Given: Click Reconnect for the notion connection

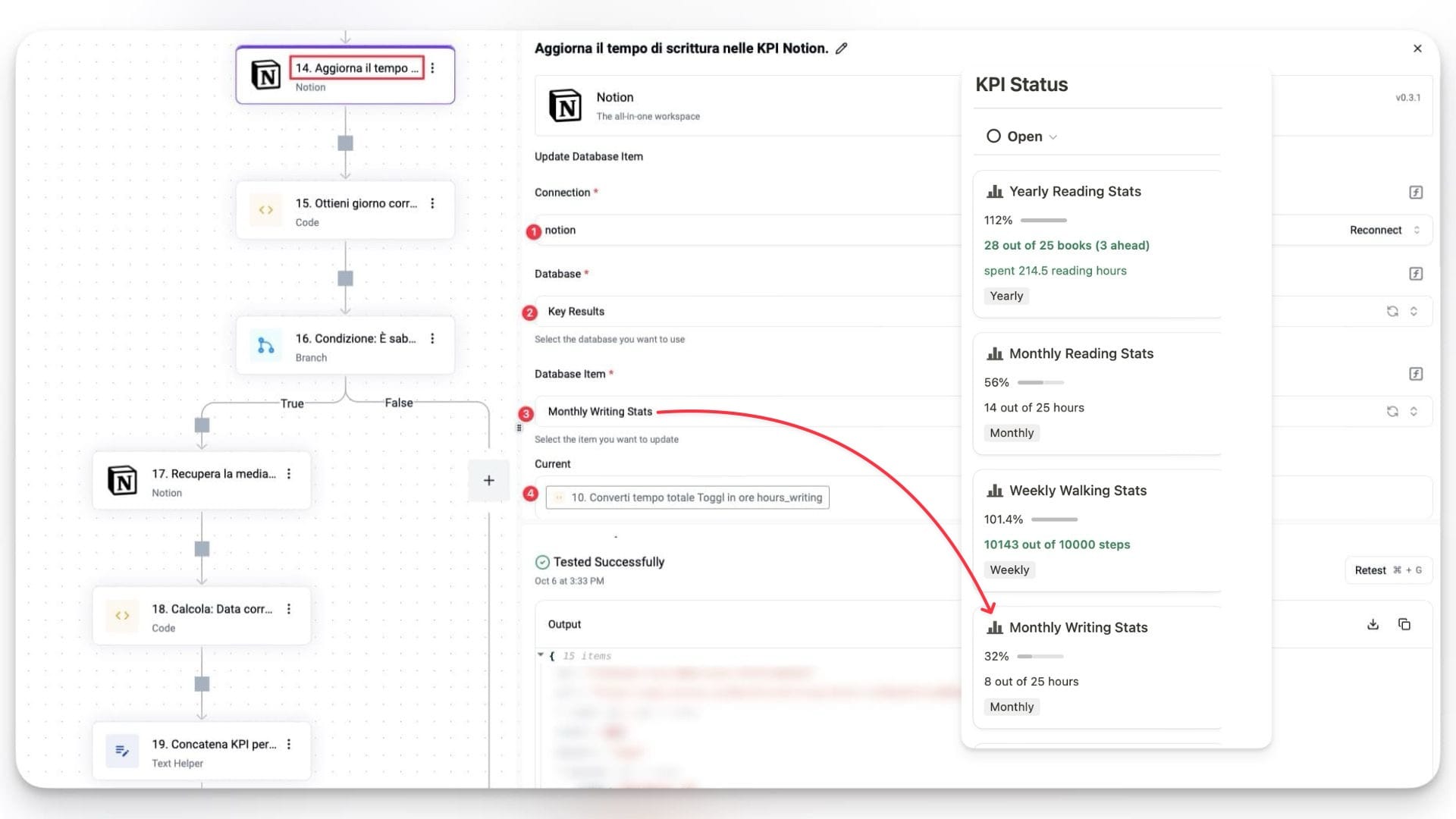Looking at the screenshot, I should (x=1376, y=231).
